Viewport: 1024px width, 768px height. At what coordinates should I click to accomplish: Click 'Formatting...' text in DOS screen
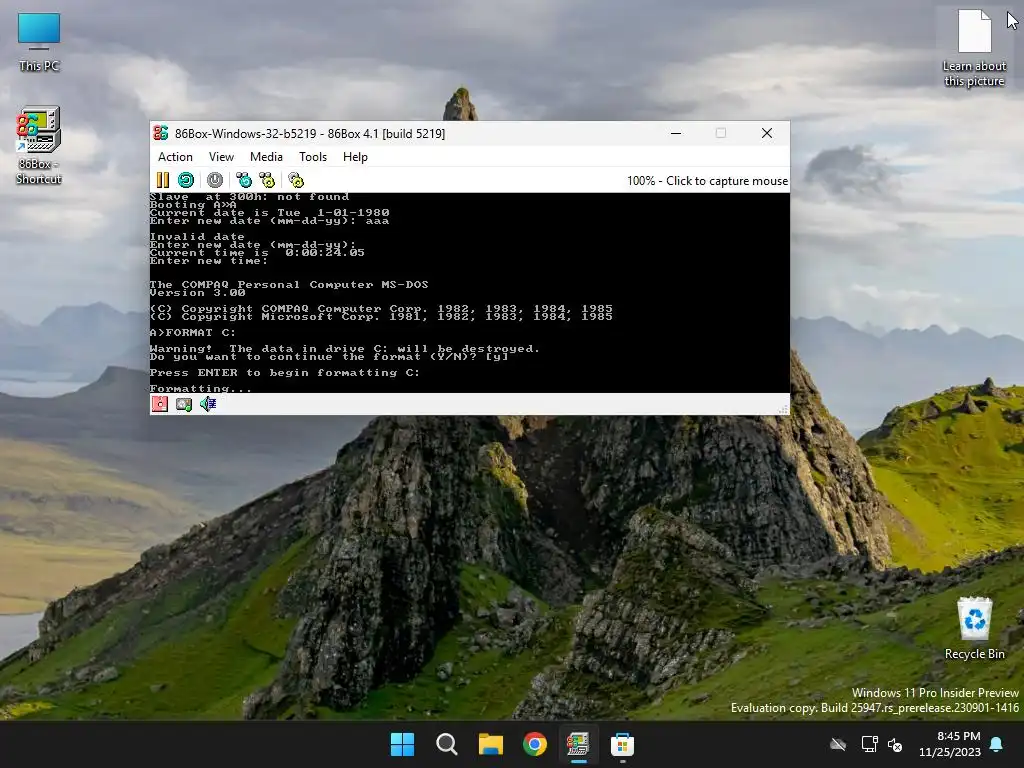(x=200, y=389)
